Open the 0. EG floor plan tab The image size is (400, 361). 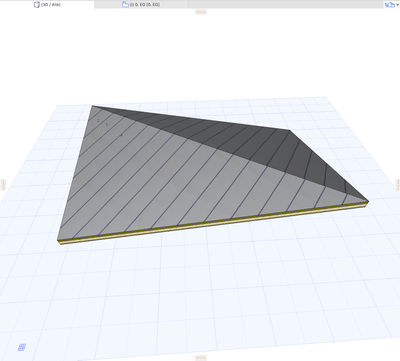141,5
